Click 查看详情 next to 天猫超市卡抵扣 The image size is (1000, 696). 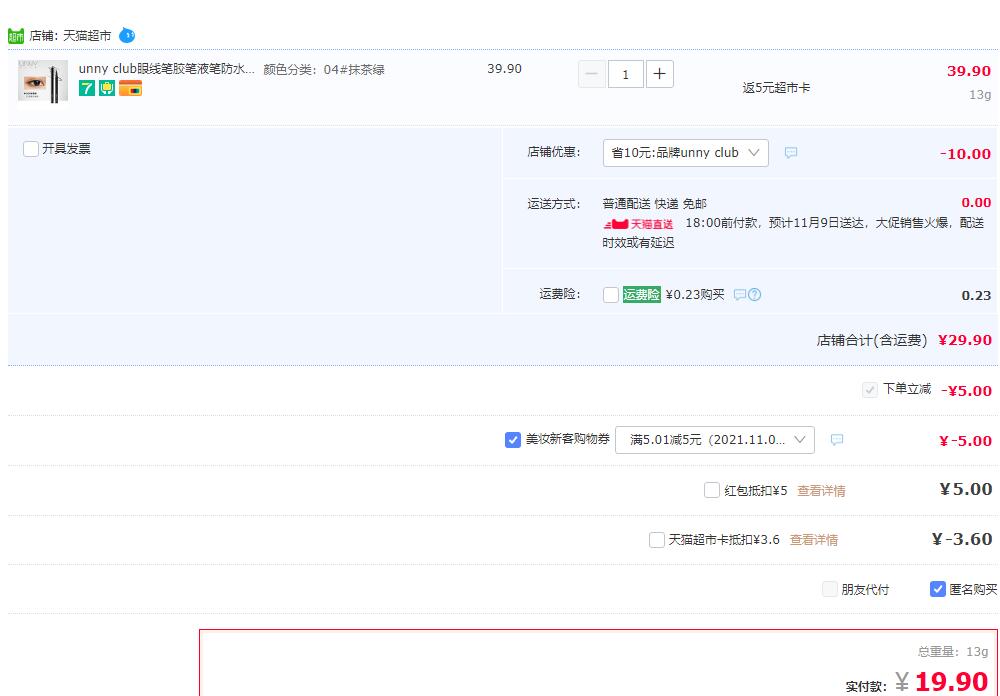point(814,540)
